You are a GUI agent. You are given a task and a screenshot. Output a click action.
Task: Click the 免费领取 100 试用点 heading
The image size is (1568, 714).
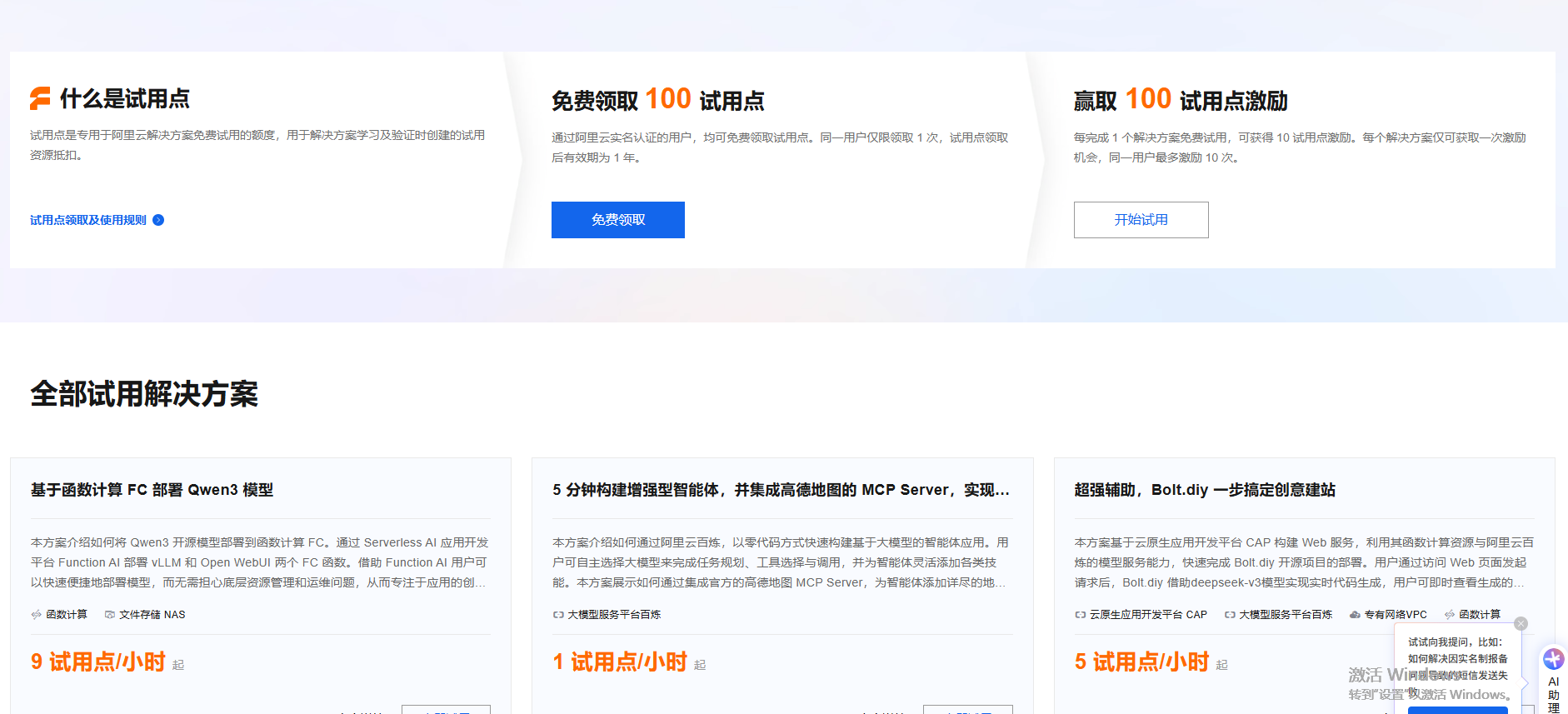click(x=658, y=100)
